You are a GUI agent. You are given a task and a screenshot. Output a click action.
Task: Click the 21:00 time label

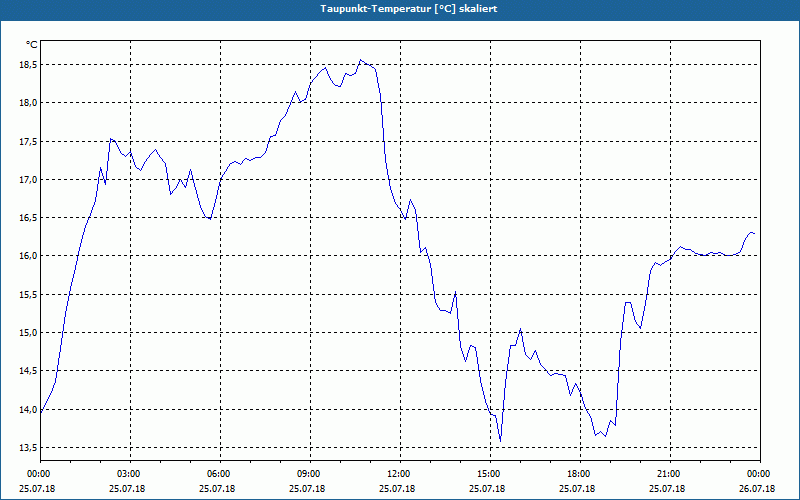(x=667, y=474)
